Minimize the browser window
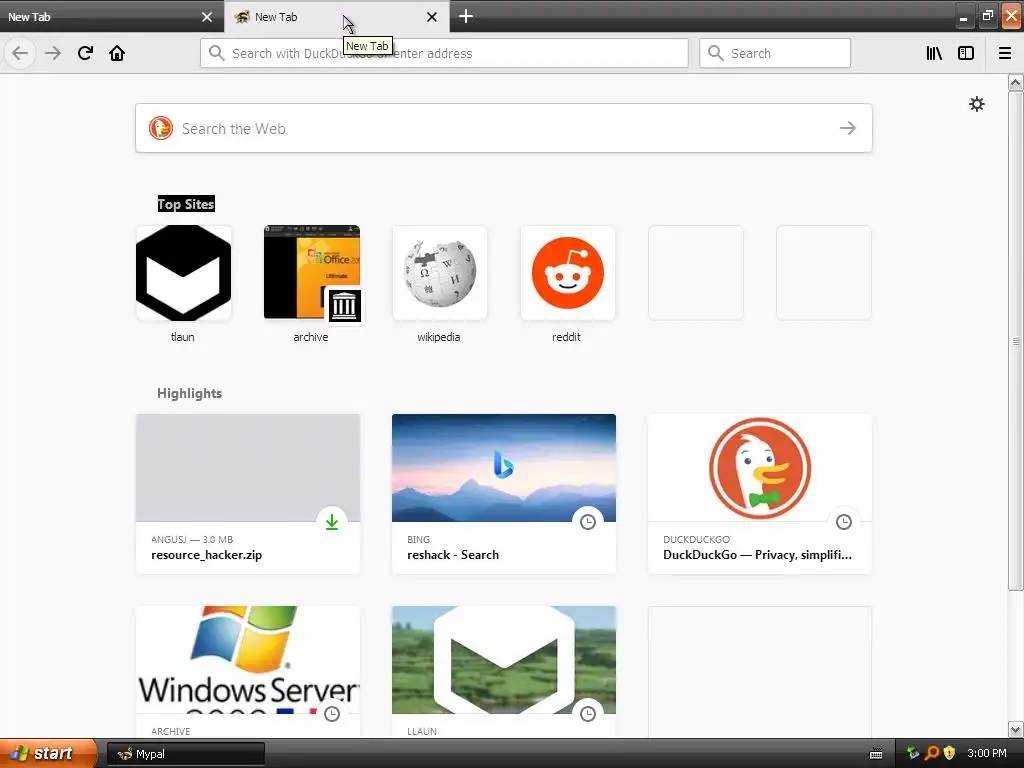1024x768 pixels. pyautogui.click(x=963, y=16)
